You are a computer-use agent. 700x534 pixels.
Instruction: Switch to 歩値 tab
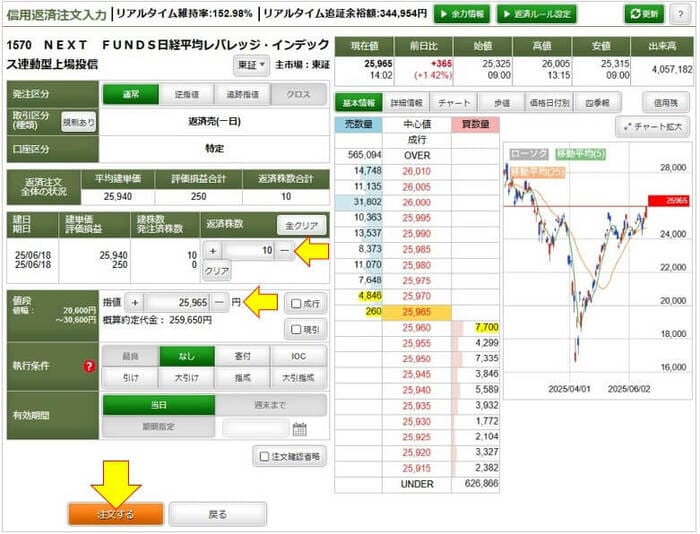click(502, 103)
